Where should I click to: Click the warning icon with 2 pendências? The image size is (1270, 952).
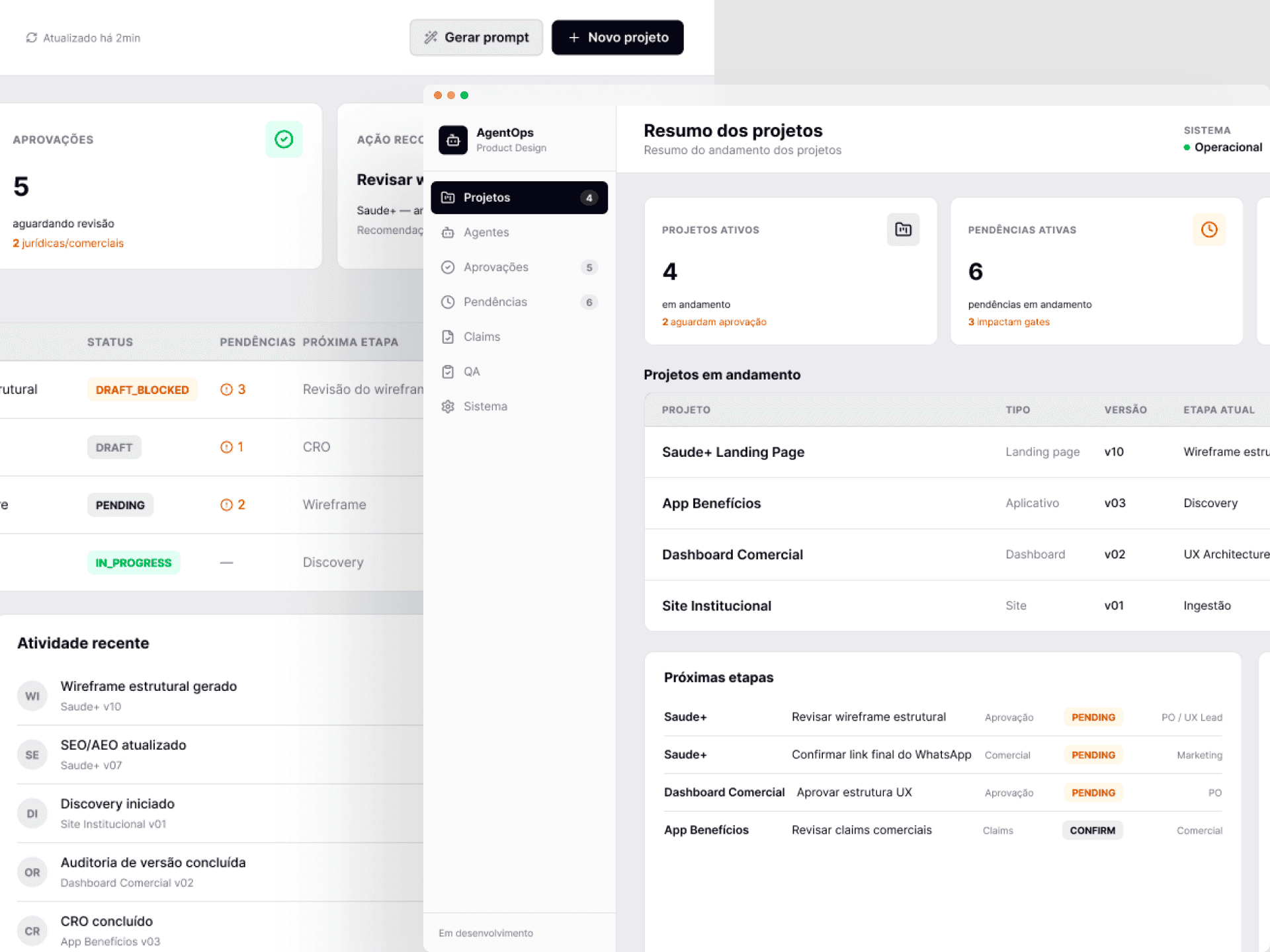pos(226,504)
